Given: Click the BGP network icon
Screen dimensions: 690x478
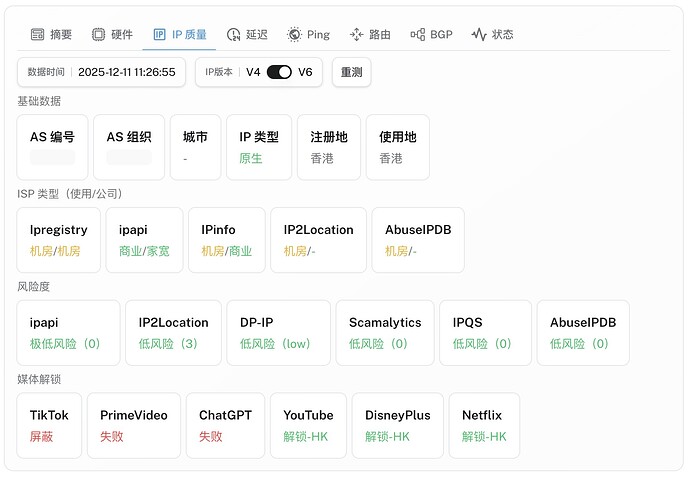Looking at the screenshot, I should click(x=418, y=34).
